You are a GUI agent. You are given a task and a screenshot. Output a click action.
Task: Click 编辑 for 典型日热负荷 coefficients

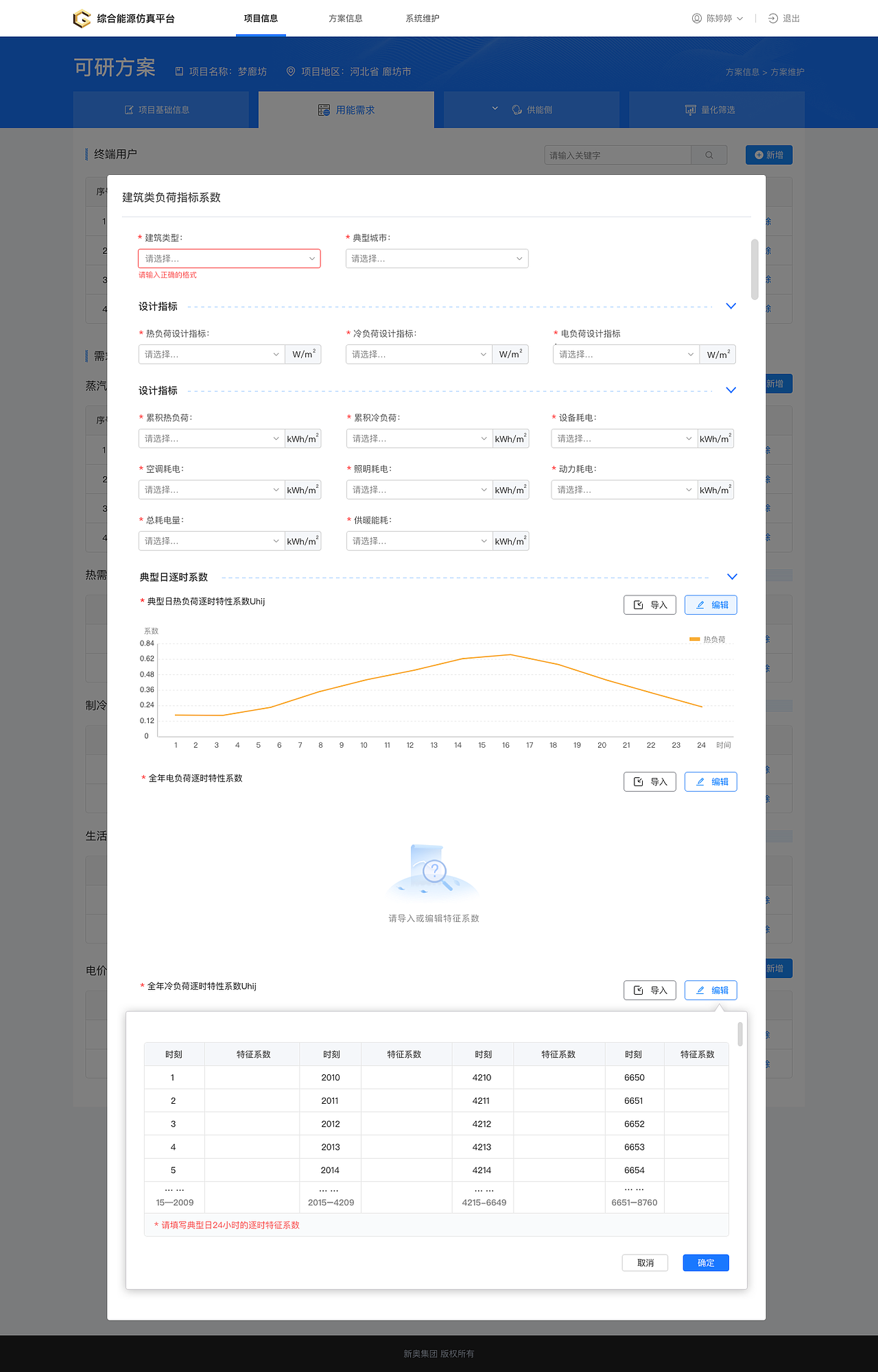711,605
